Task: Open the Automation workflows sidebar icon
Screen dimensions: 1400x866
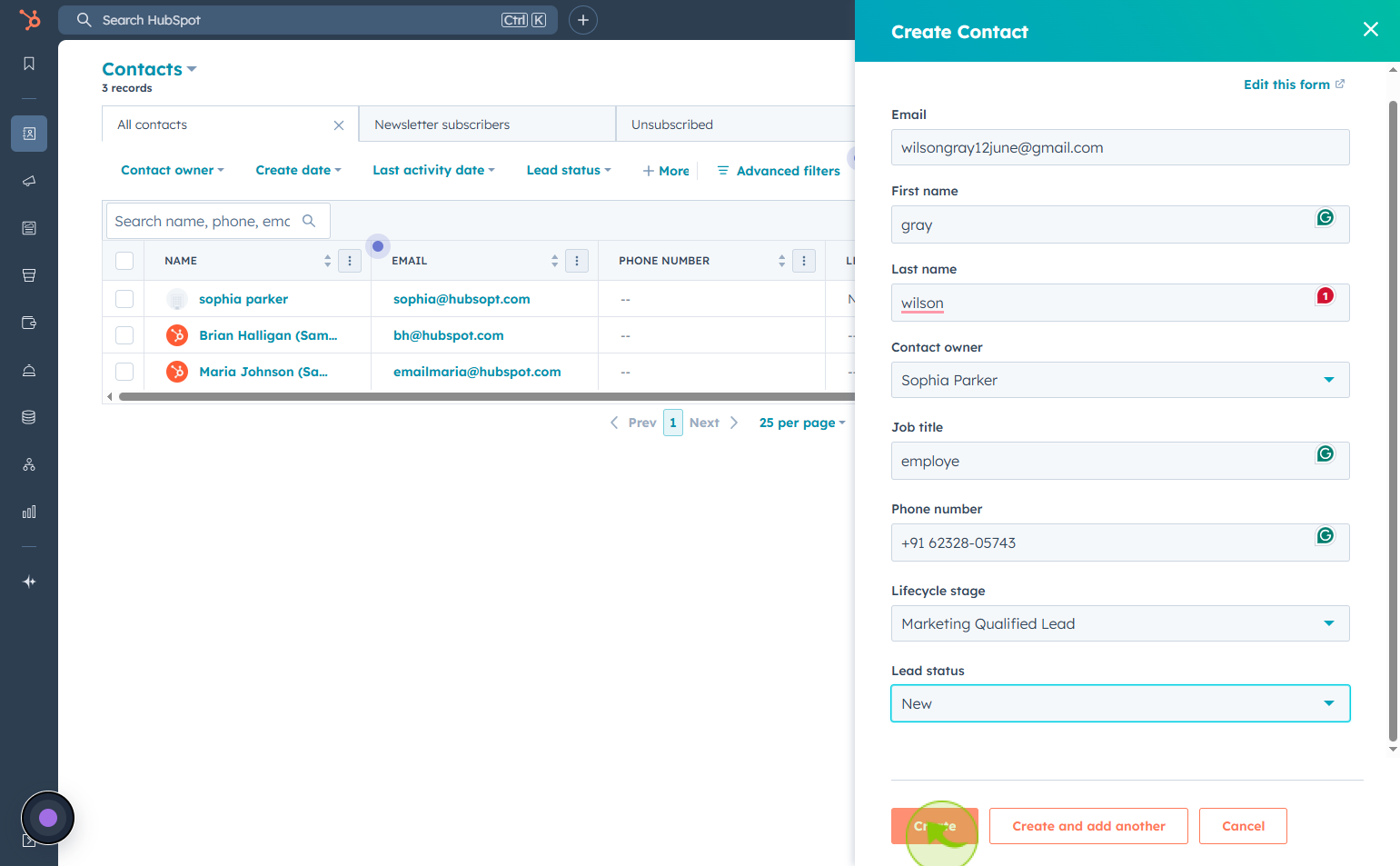Action: [x=29, y=464]
